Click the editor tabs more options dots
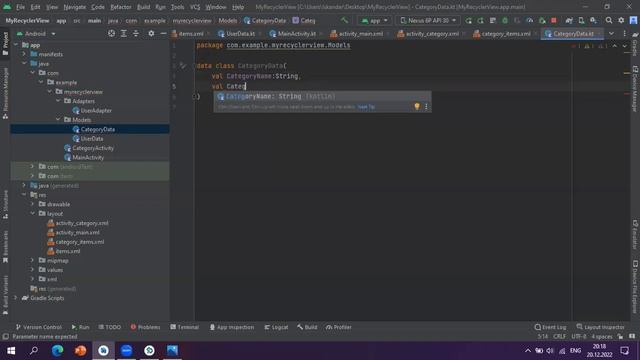 pos(624,33)
